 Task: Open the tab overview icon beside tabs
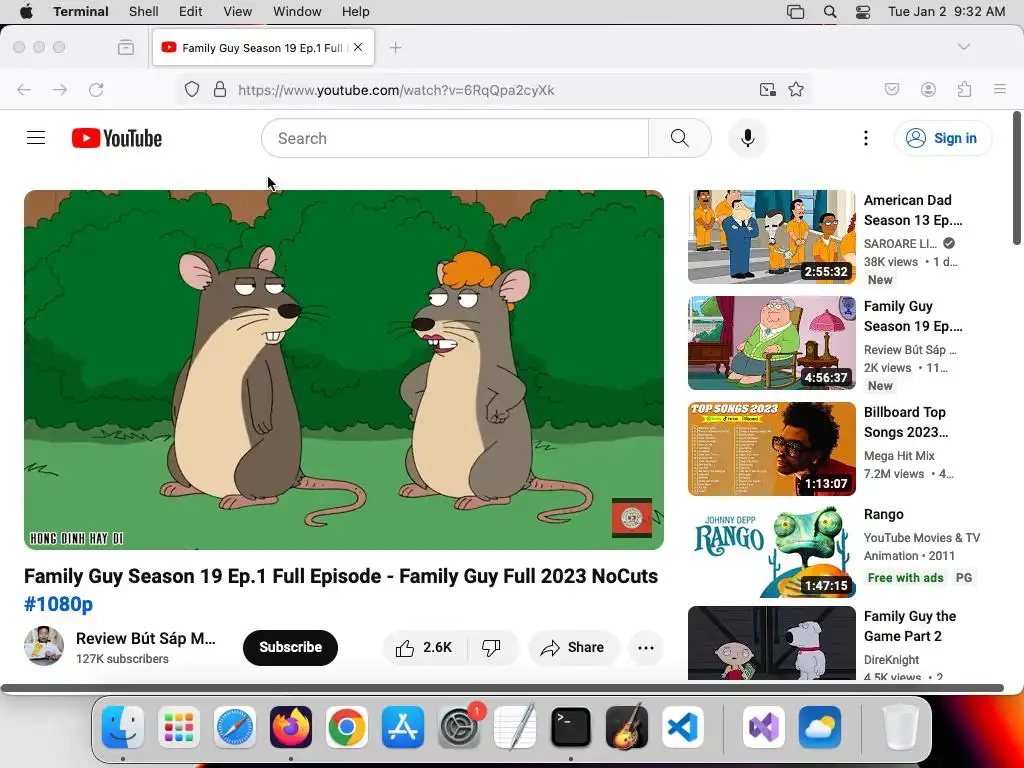126,48
